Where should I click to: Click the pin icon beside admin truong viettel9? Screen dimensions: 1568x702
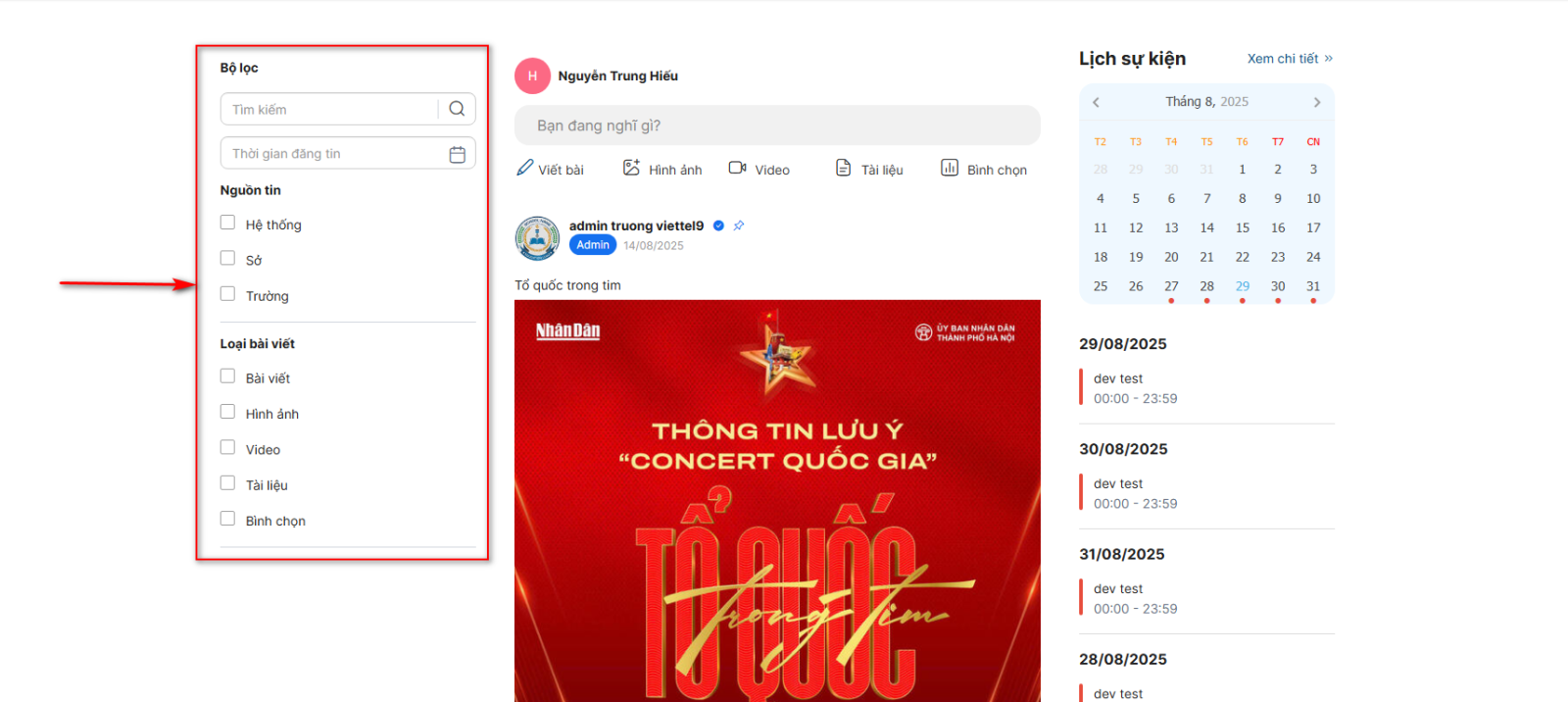(x=739, y=226)
